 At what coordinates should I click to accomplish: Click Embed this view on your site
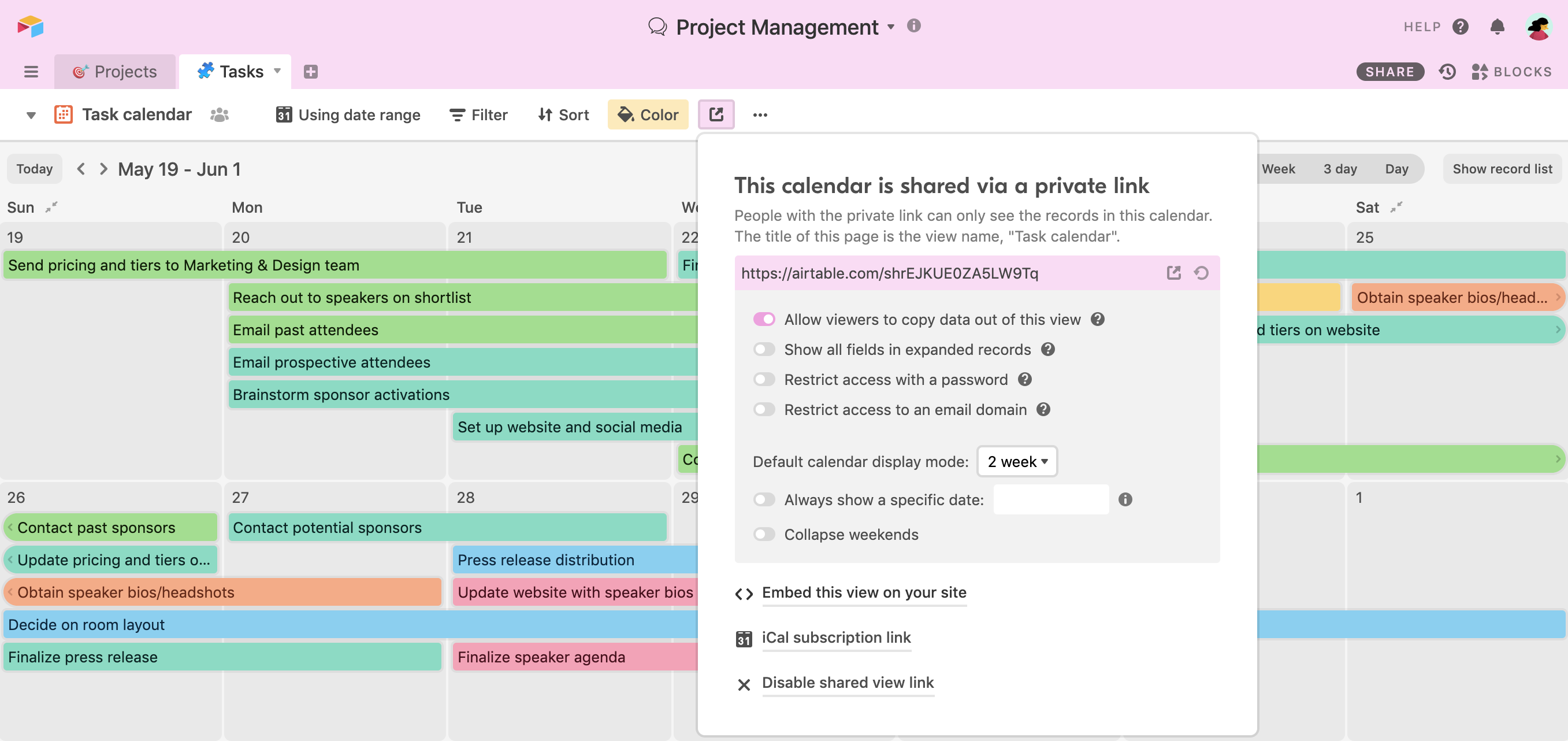point(863,592)
